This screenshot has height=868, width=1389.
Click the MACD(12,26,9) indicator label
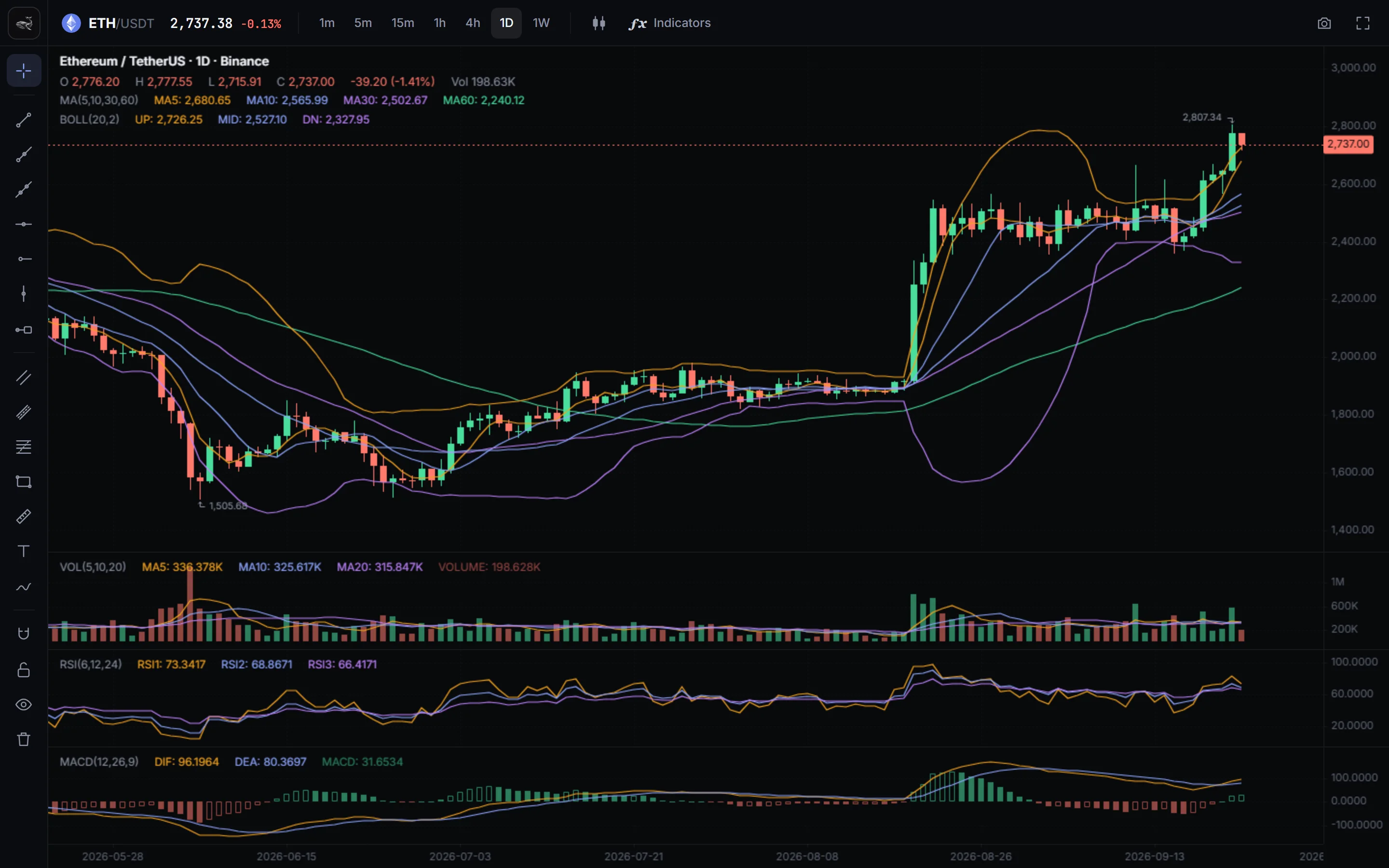click(99, 762)
